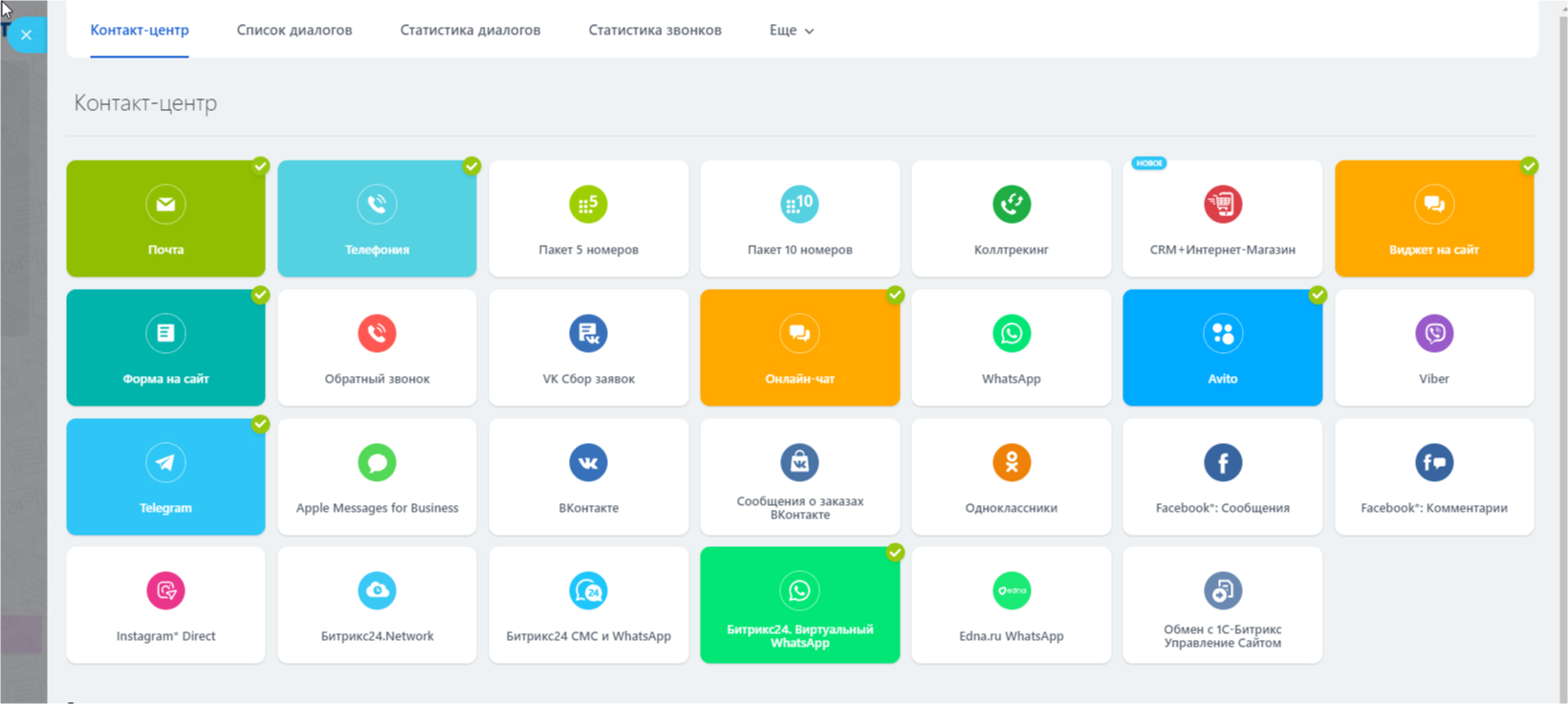
Task: Open the Avito channel tile
Action: [1222, 348]
